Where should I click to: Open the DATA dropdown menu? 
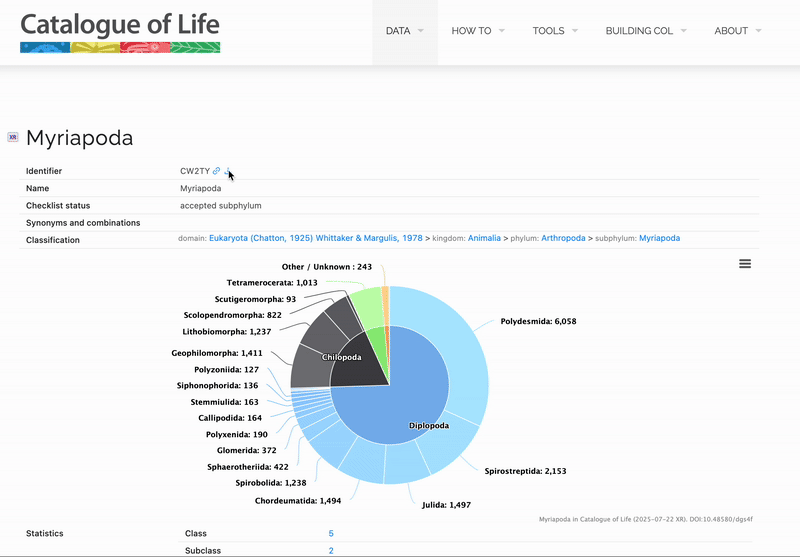click(x=405, y=31)
